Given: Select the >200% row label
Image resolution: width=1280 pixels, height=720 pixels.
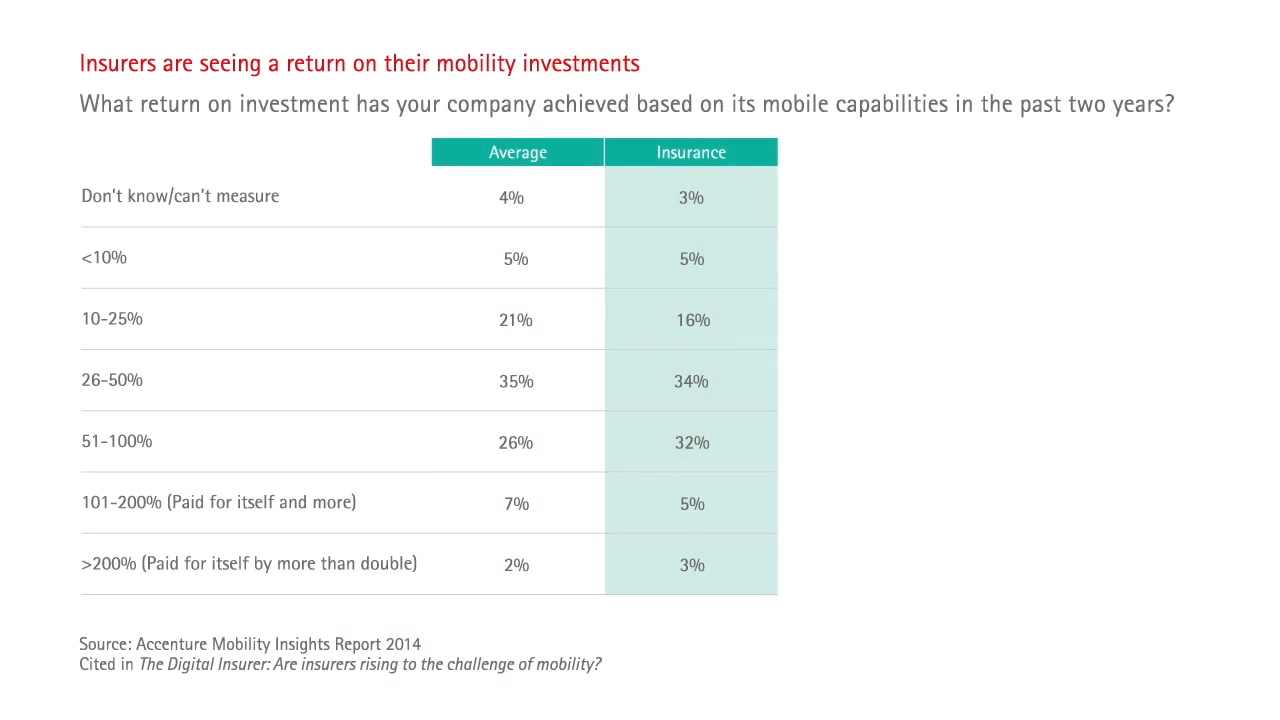Looking at the screenshot, I should pos(249,564).
